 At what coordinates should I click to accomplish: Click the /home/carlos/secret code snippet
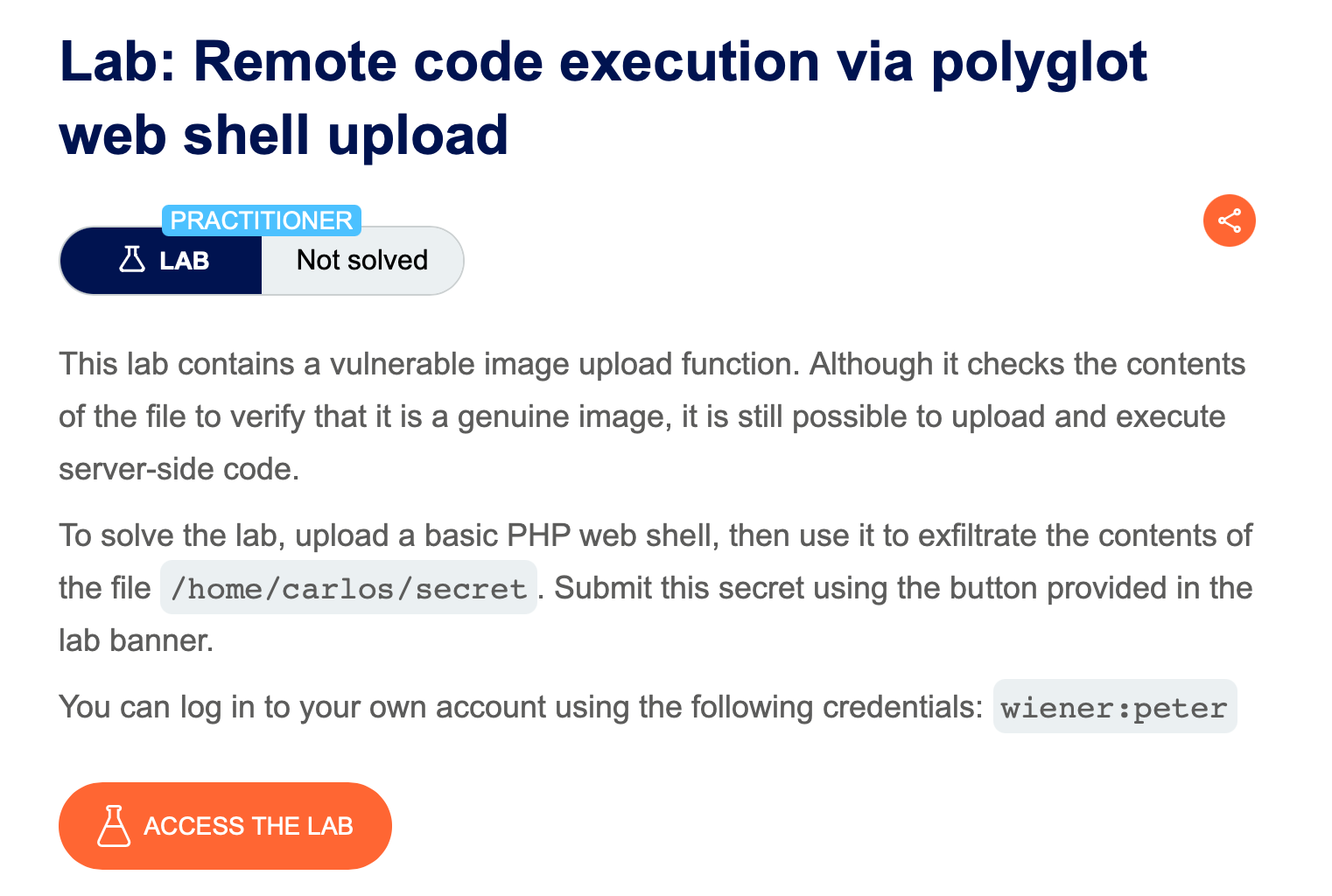pos(348,588)
